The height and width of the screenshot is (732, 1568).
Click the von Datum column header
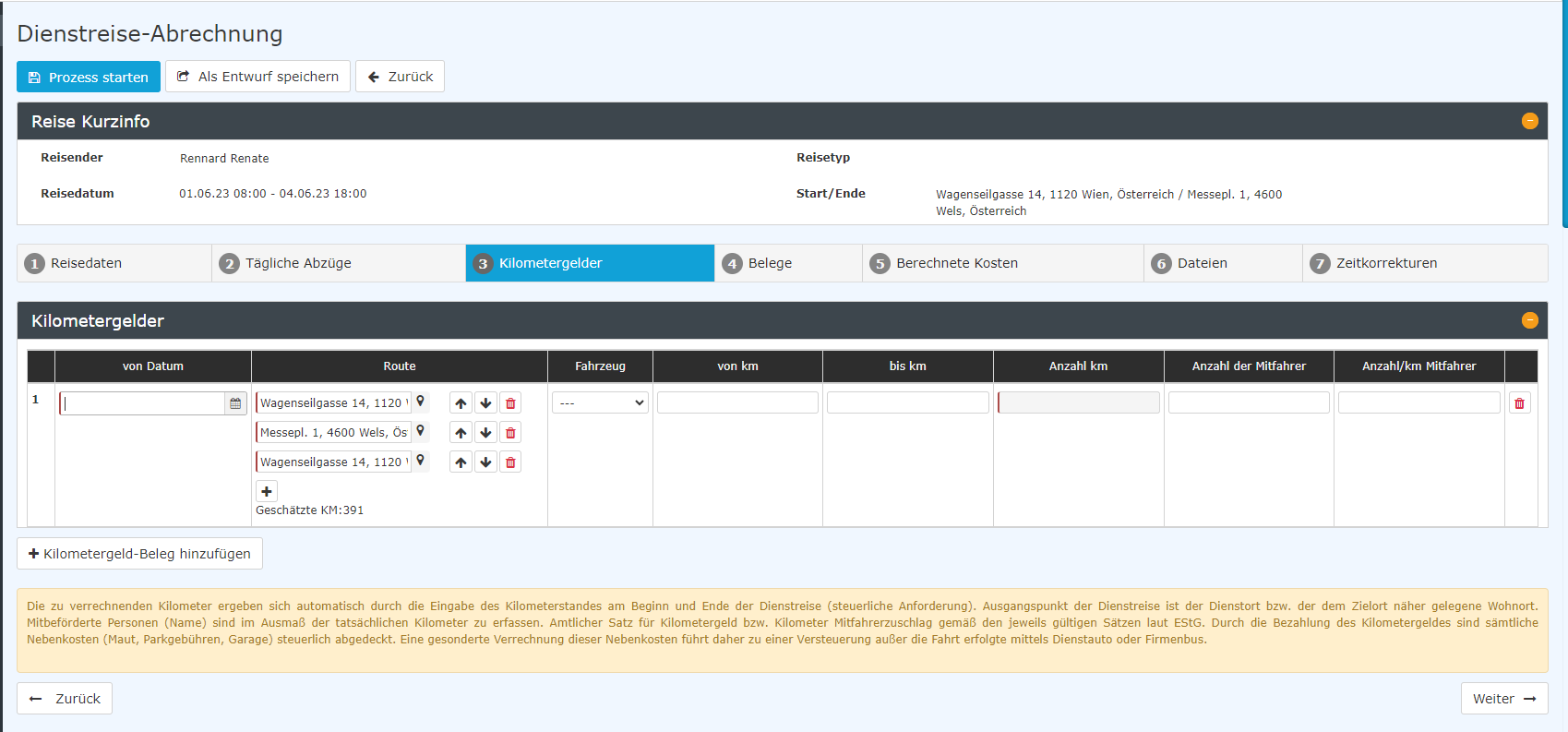tap(153, 366)
